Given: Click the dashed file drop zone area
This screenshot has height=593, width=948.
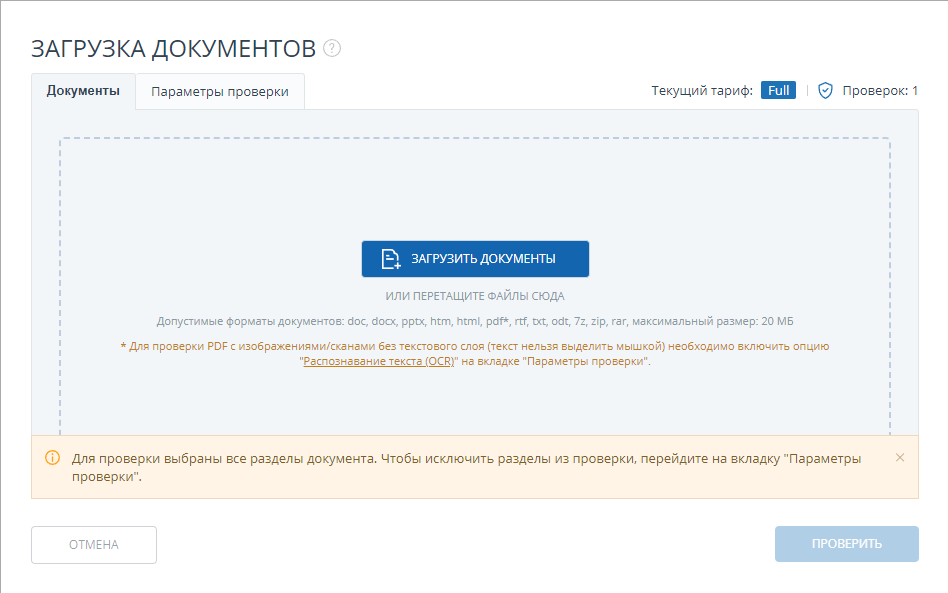Looking at the screenshot, I should [x=474, y=190].
